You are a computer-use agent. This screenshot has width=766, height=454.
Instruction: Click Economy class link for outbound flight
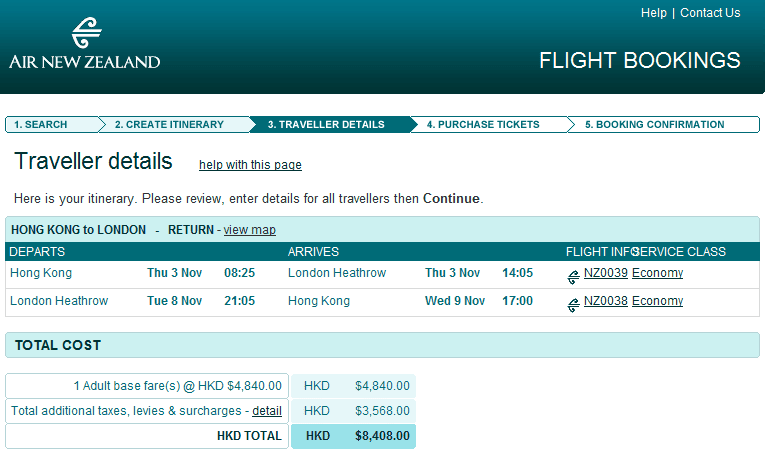(x=657, y=273)
